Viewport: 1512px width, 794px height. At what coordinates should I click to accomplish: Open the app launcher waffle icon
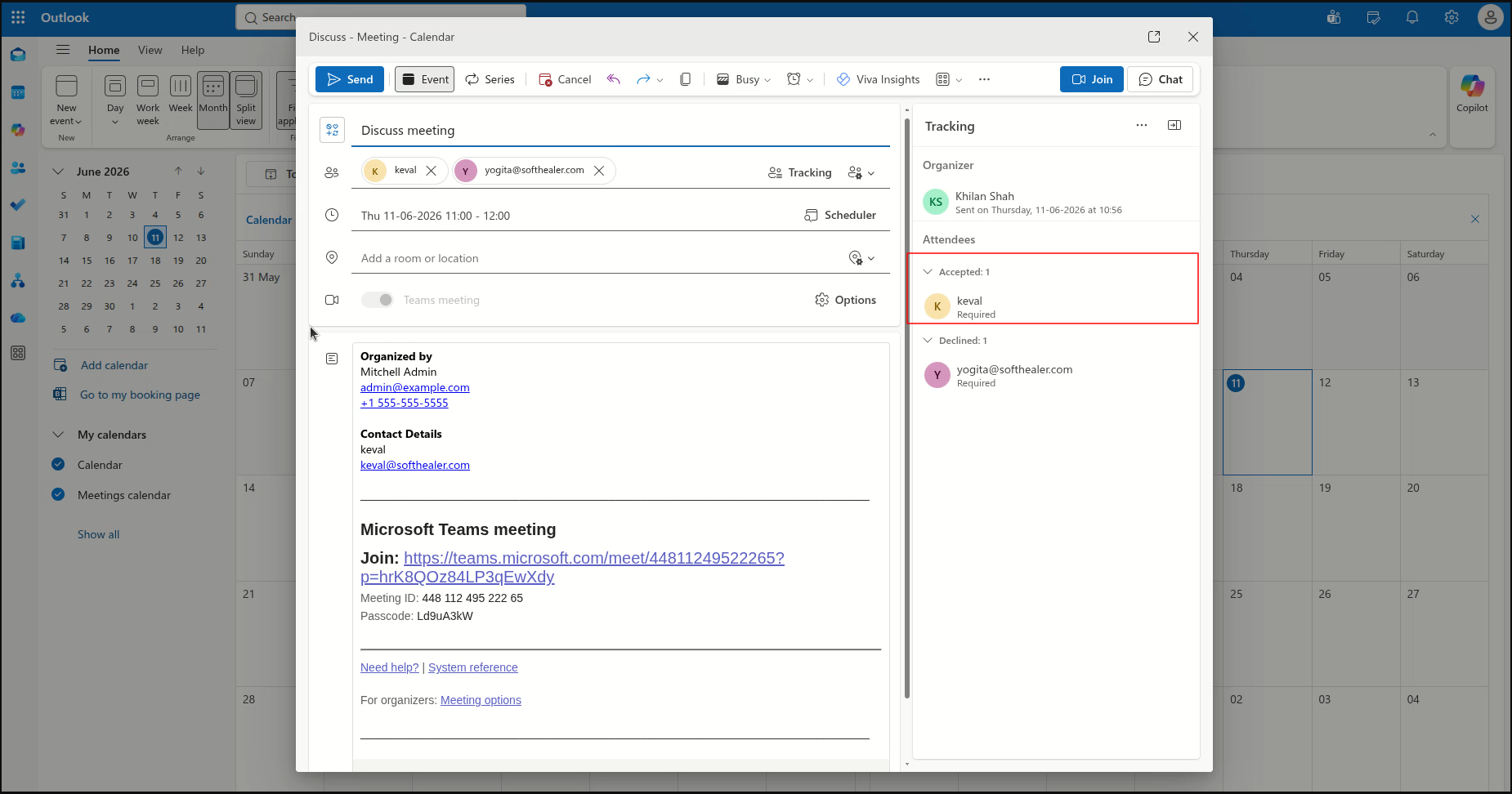[18, 17]
